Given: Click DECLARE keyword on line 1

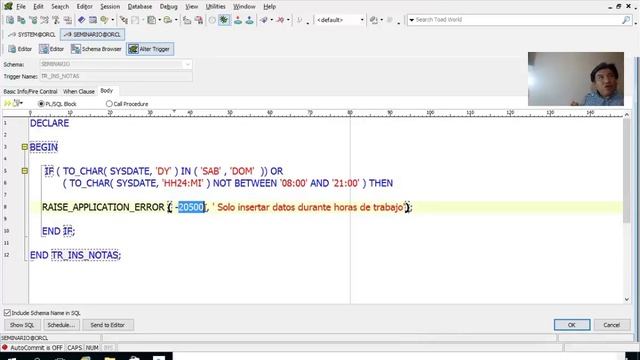Looking at the screenshot, I should [x=49, y=123].
